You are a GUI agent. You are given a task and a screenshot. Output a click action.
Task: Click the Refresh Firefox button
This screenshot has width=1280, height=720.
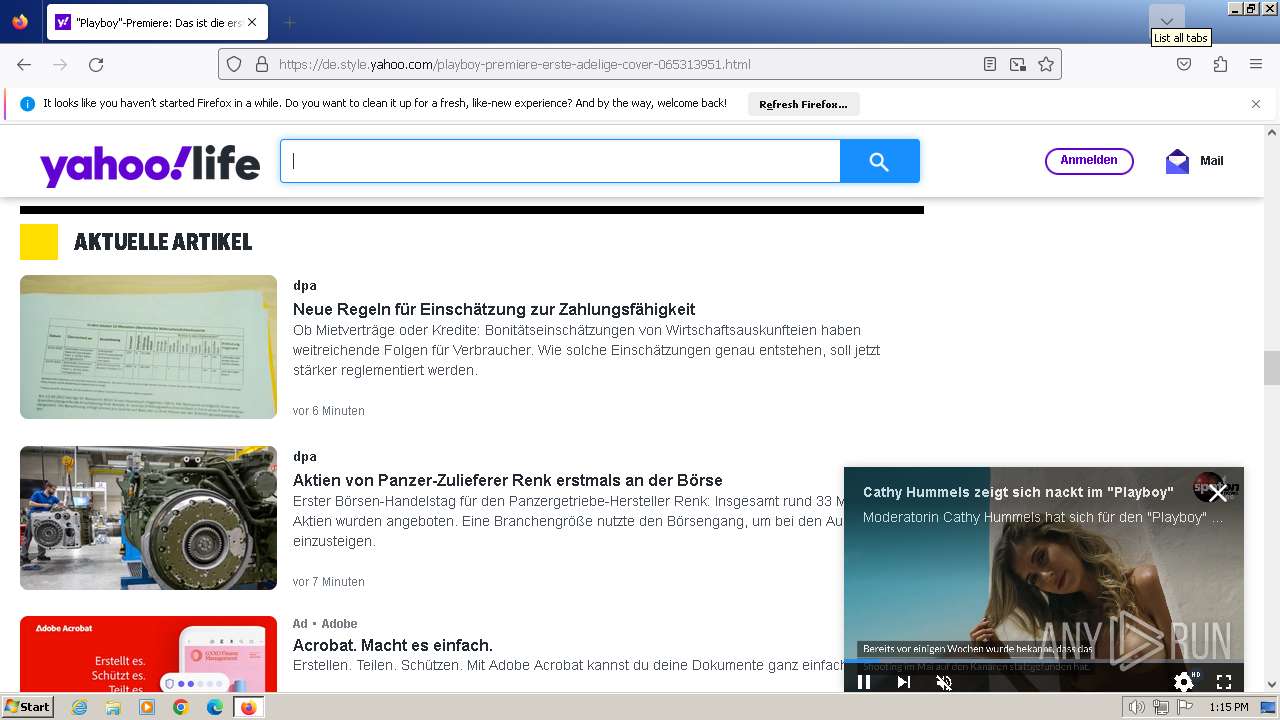tap(803, 104)
